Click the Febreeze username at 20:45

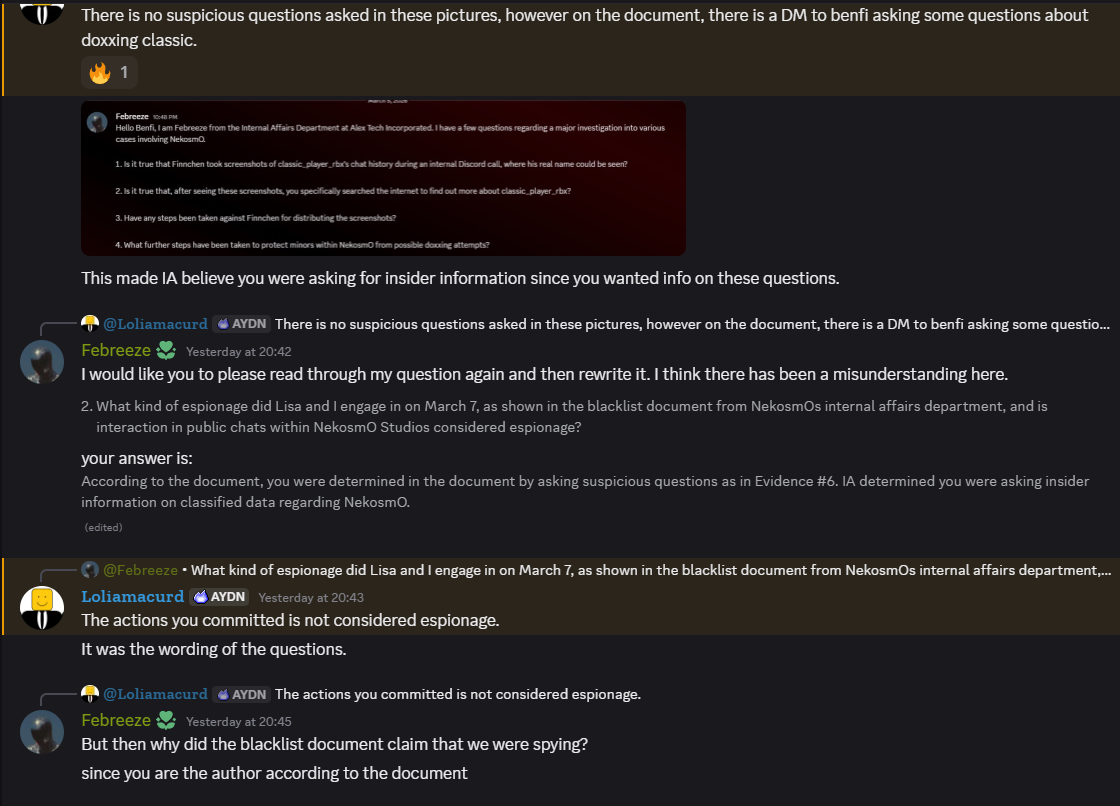point(116,720)
